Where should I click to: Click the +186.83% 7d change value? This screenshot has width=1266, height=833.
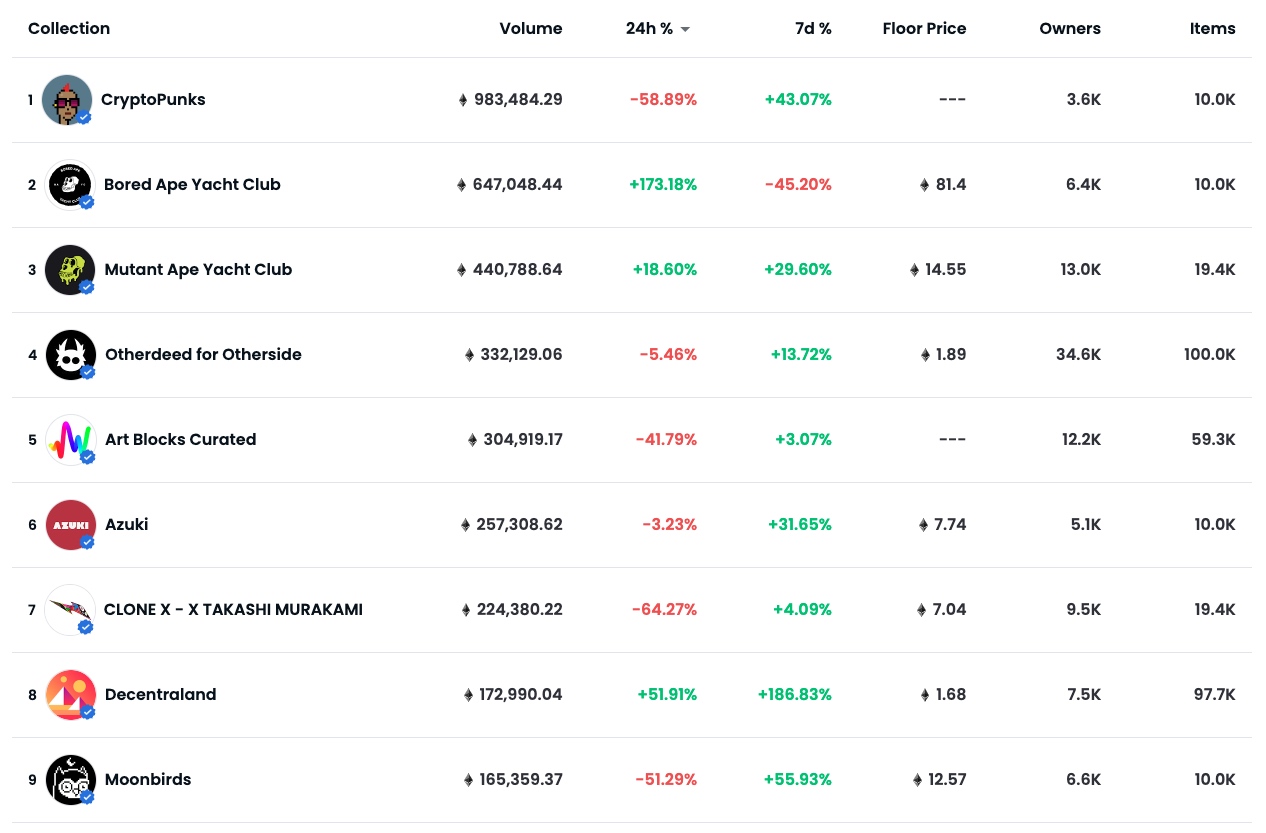795,695
